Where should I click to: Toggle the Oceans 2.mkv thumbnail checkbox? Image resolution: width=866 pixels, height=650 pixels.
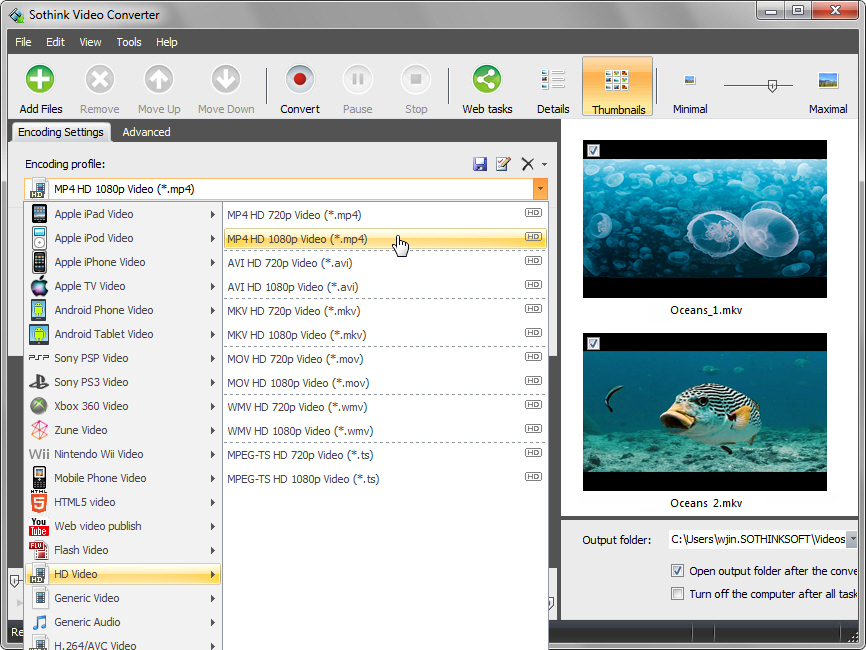point(593,343)
